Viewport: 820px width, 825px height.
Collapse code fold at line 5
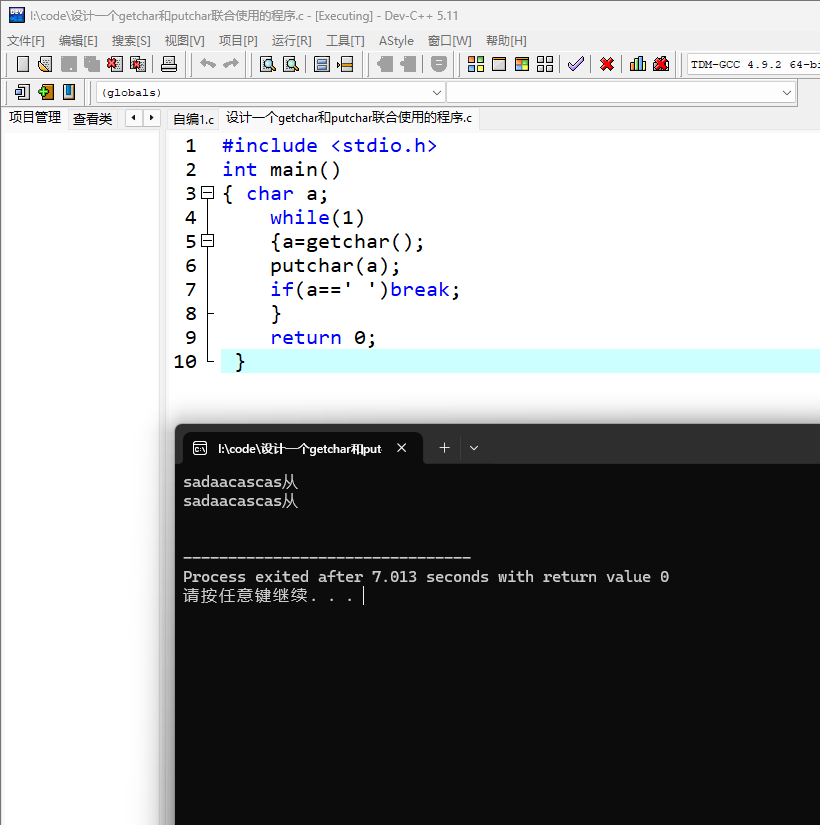208,240
